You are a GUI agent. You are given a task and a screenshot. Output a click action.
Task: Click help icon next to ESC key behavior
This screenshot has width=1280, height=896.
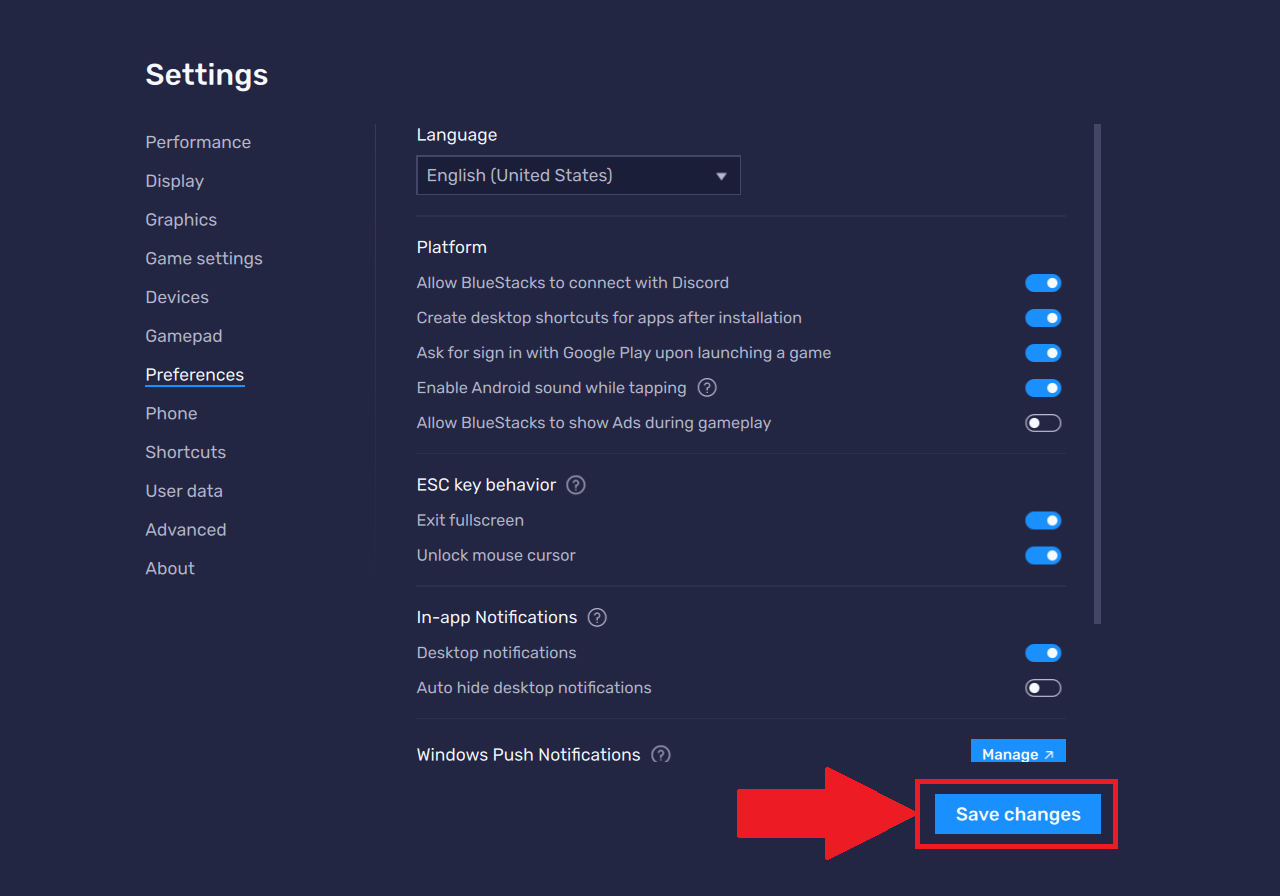pos(575,485)
